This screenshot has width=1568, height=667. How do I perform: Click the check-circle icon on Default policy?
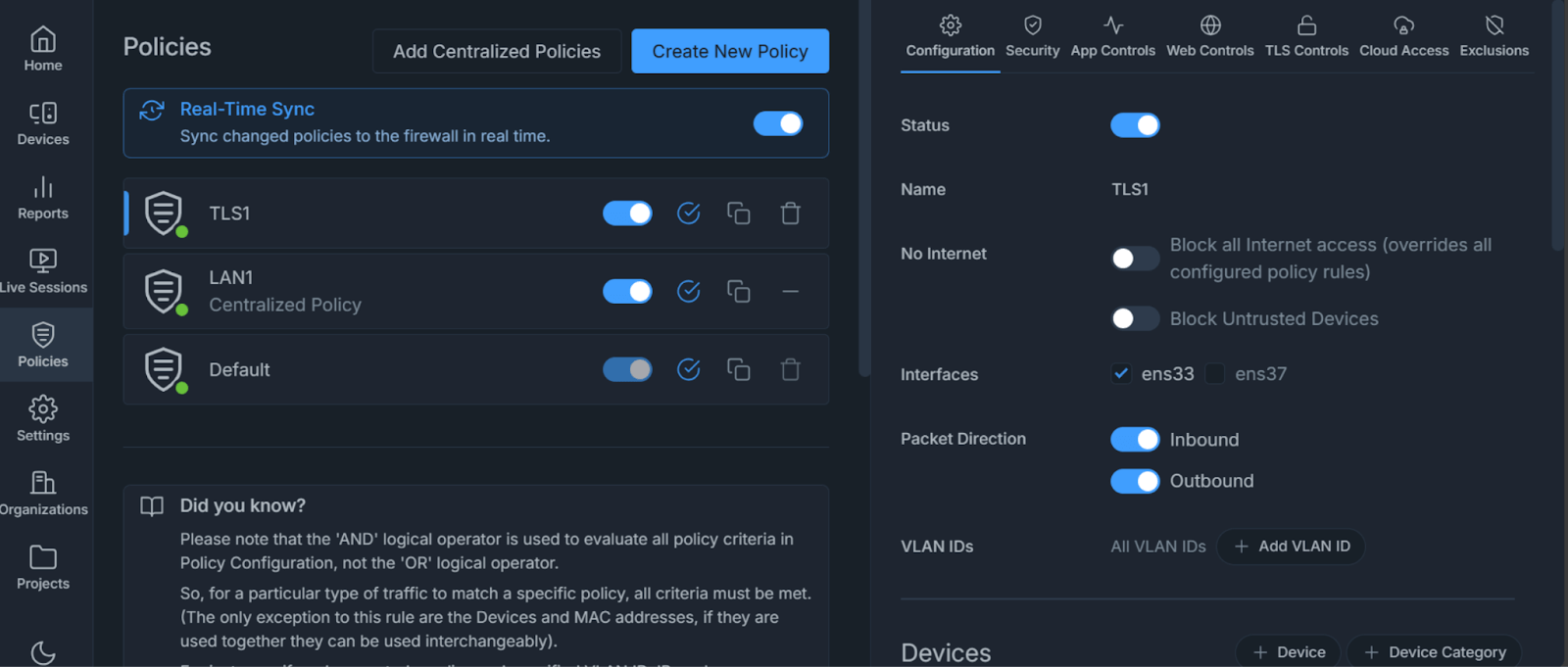[x=689, y=369]
